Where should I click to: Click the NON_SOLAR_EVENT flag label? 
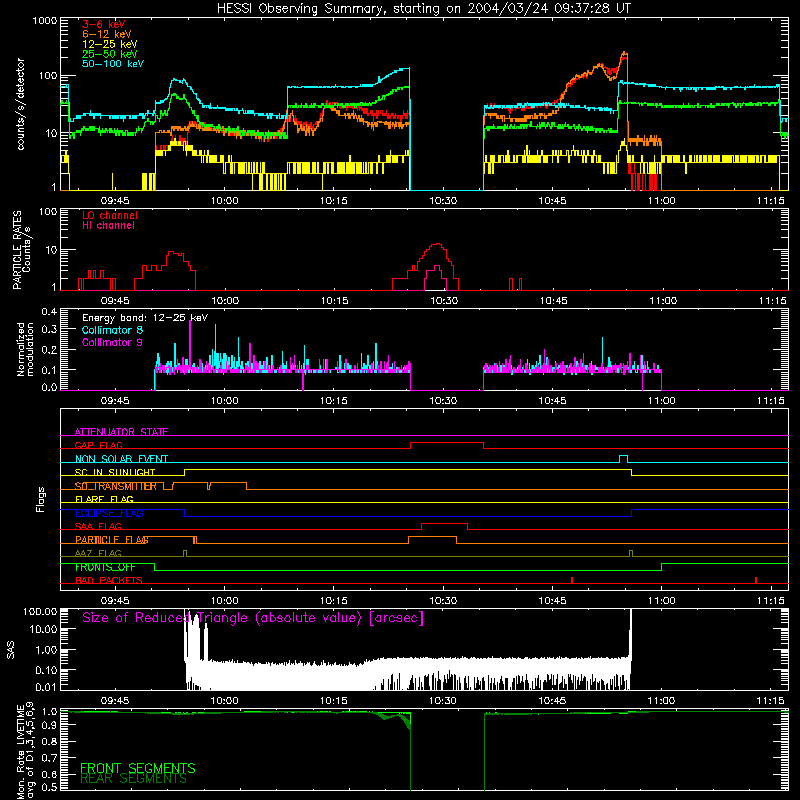121,459
